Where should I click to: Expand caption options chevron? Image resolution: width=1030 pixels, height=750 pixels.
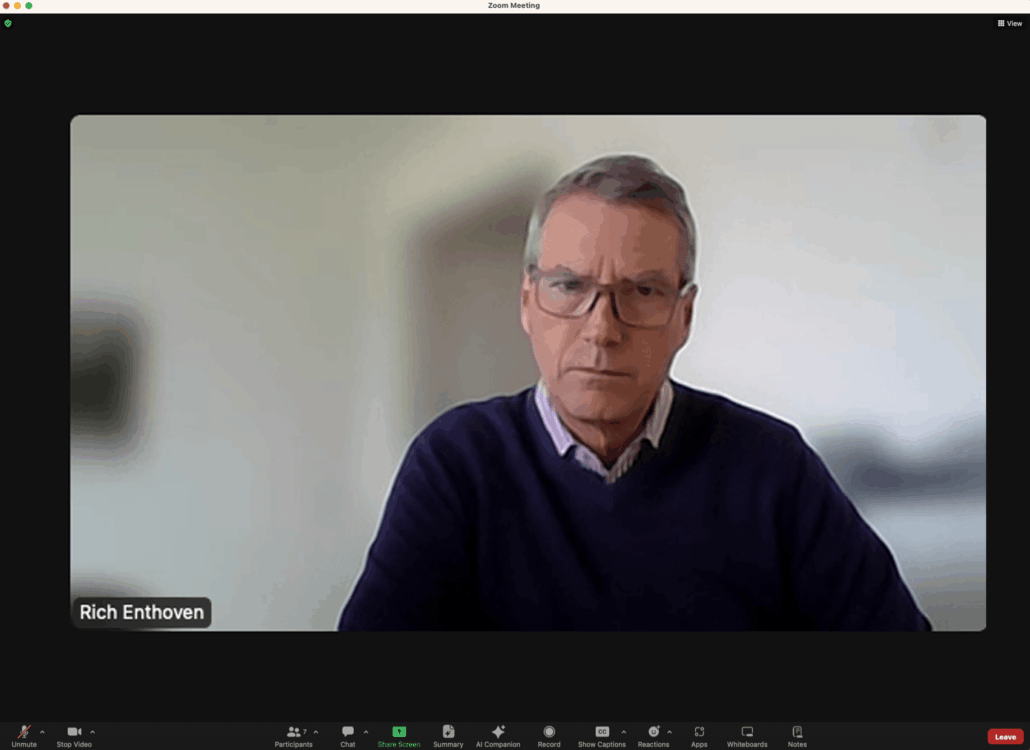[x=624, y=732]
